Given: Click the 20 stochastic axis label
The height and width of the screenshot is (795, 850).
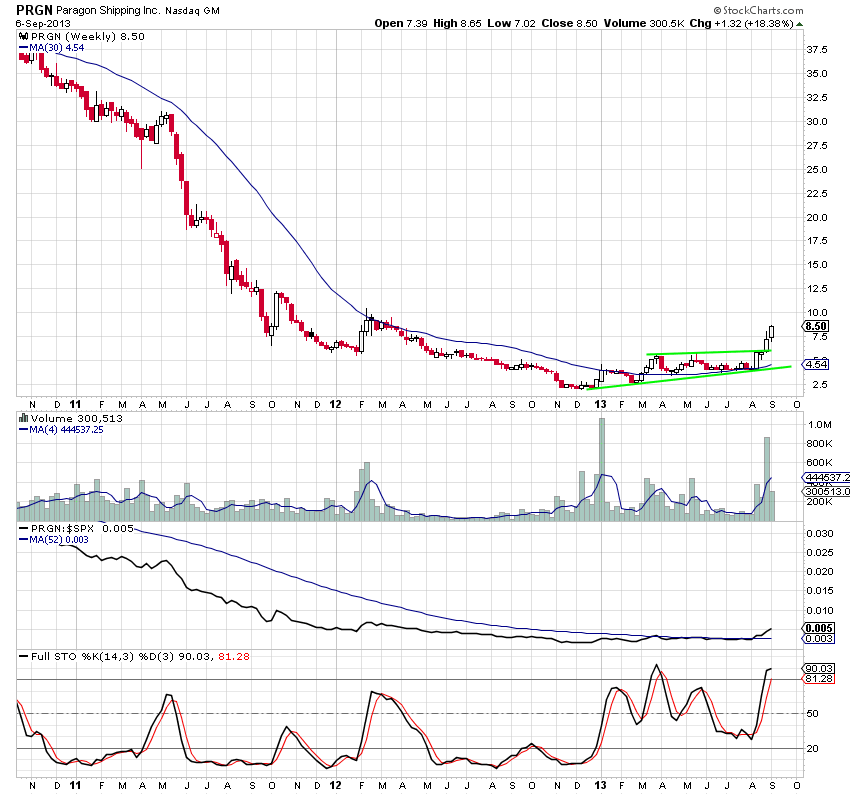Looking at the screenshot, I should (x=813, y=748).
